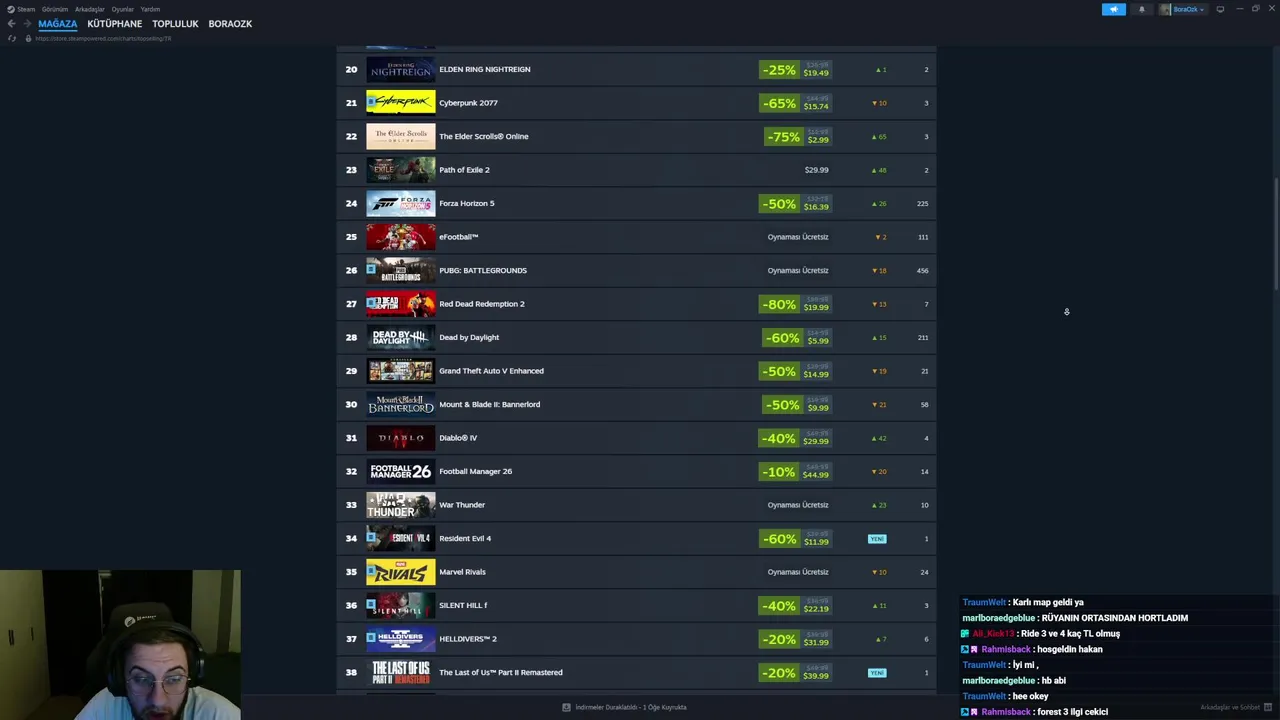Click the Marvel Rivals yellow thumbnail

(401, 572)
